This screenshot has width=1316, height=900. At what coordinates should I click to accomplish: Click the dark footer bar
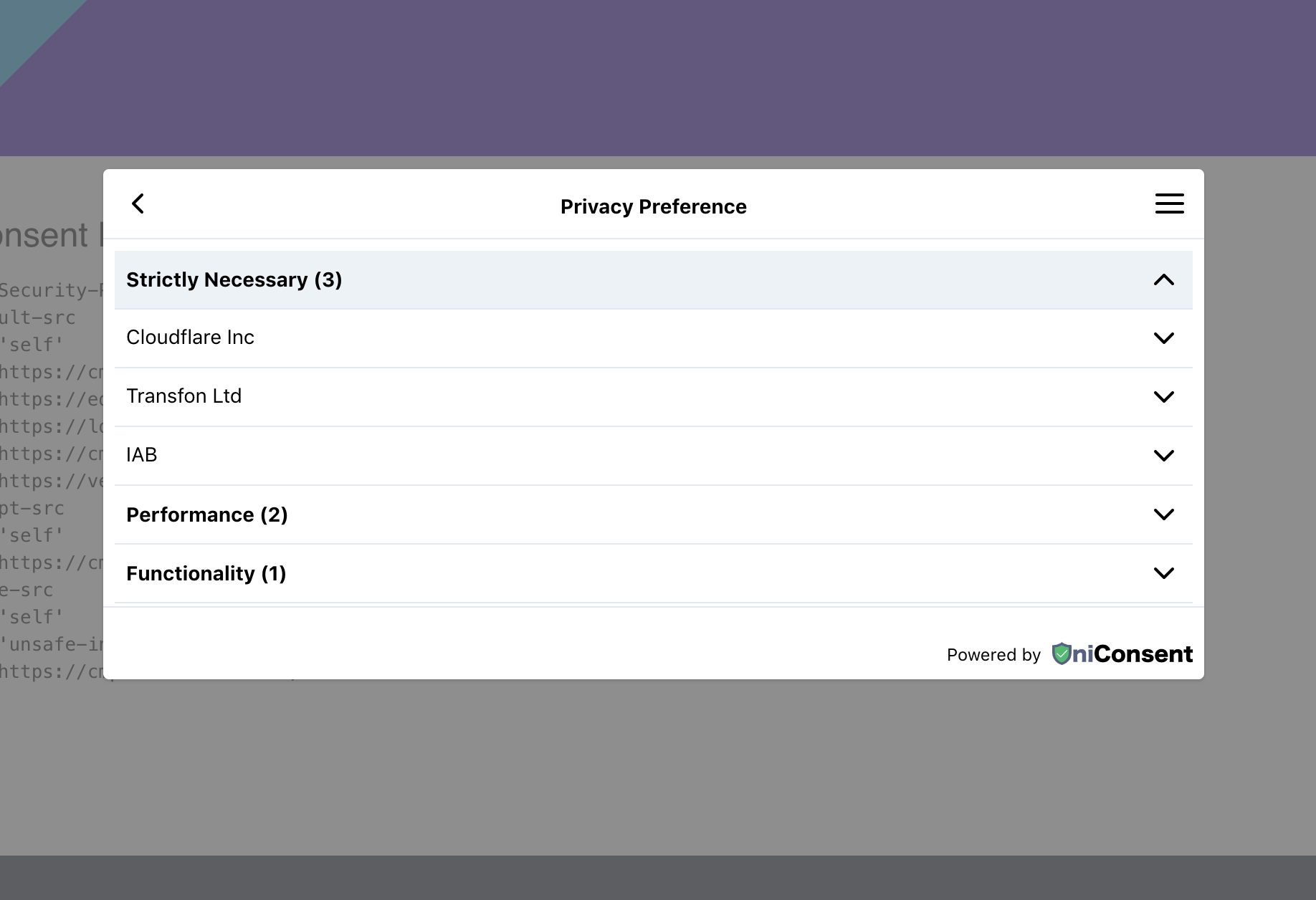point(658,877)
